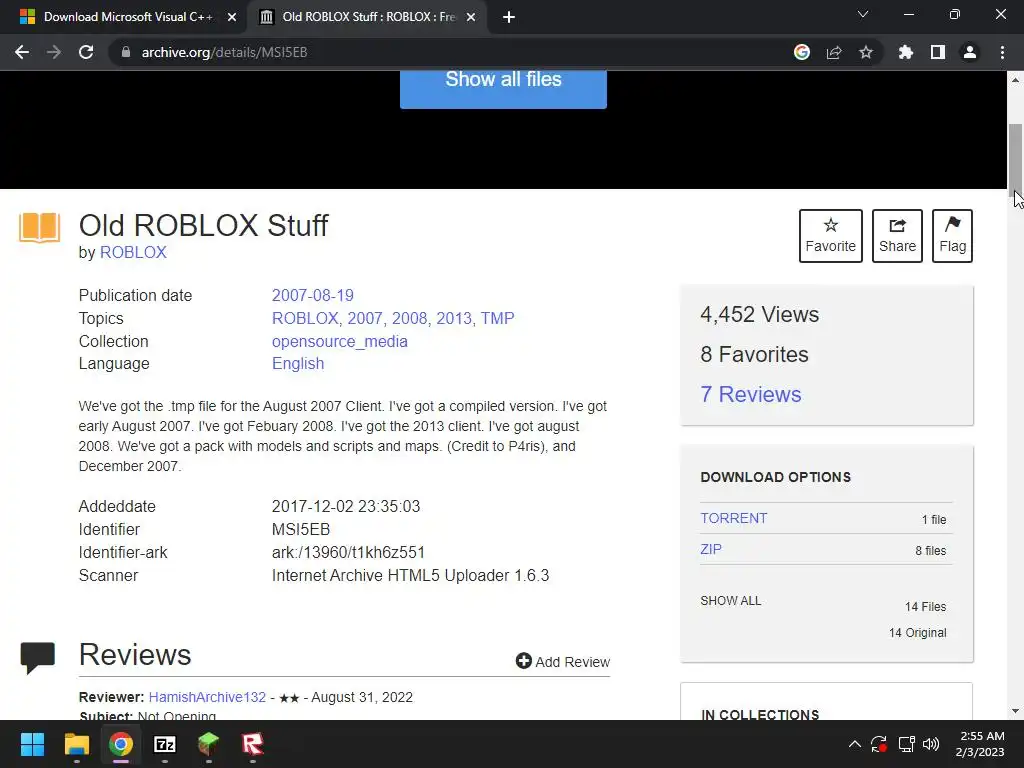Open the 2013 topic link
Viewport: 1024px width, 768px height.
click(x=454, y=318)
